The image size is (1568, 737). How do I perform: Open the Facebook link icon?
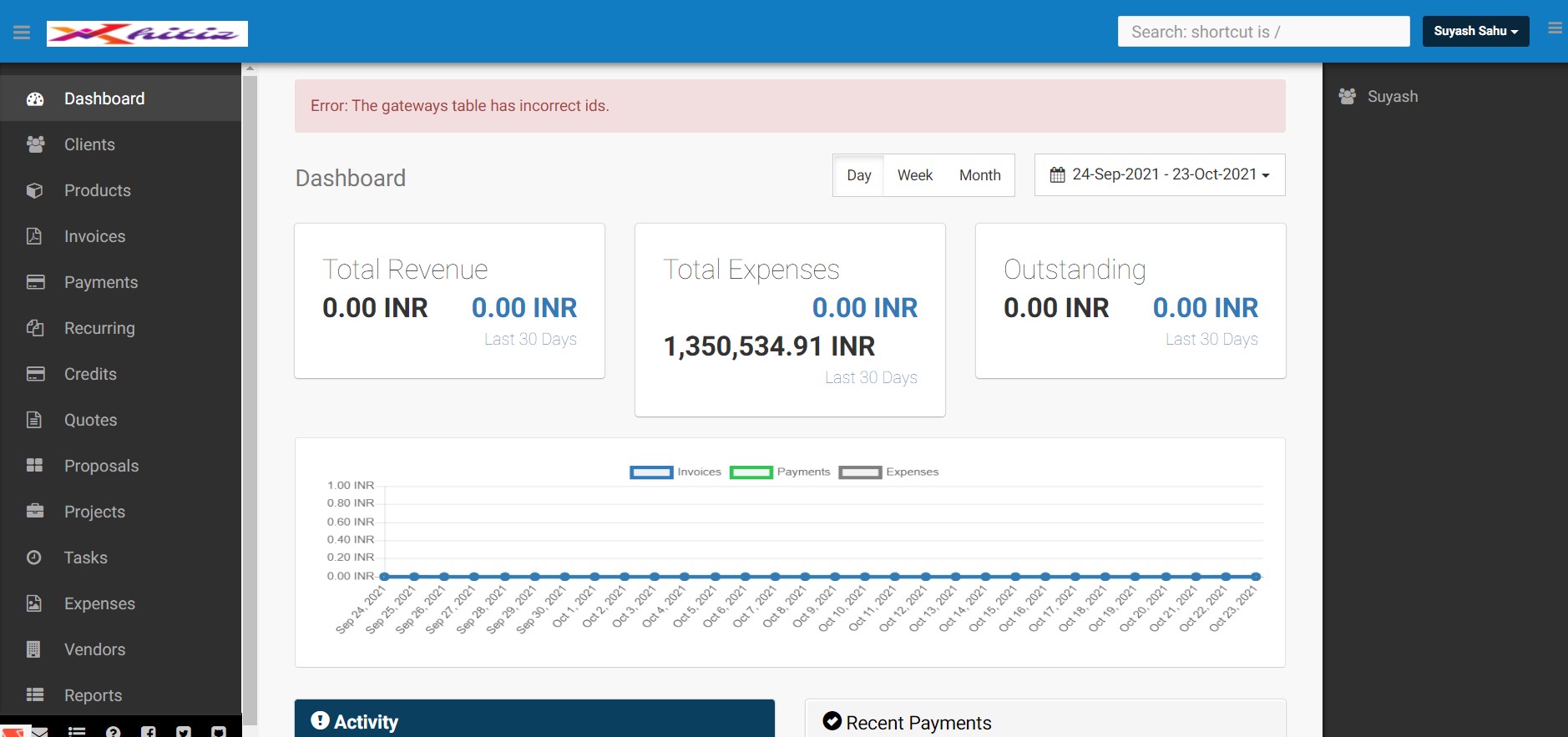click(149, 732)
